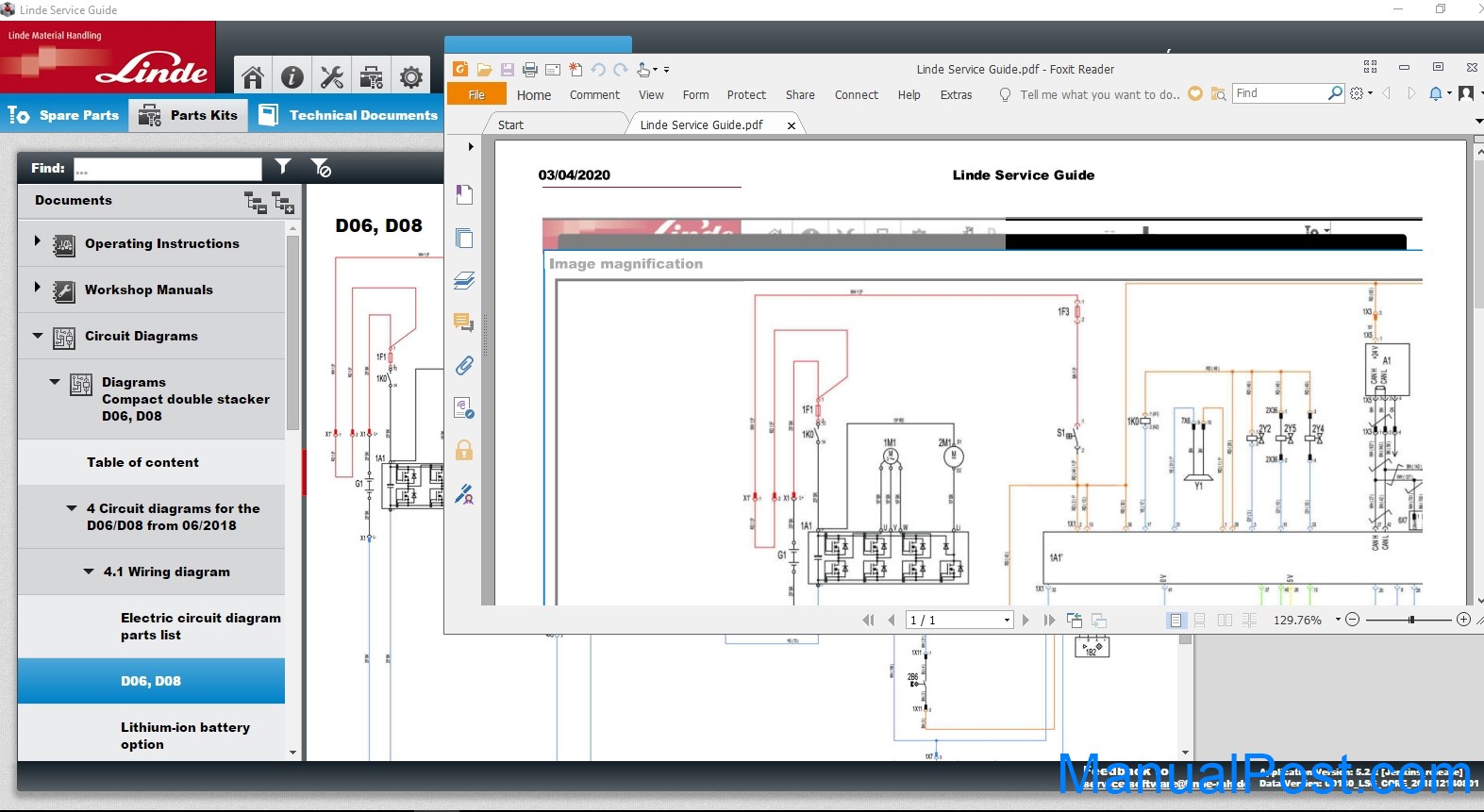Collapse 4.1 Wiring diagram node
The width and height of the screenshot is (1484, 812).
point(89,572)
